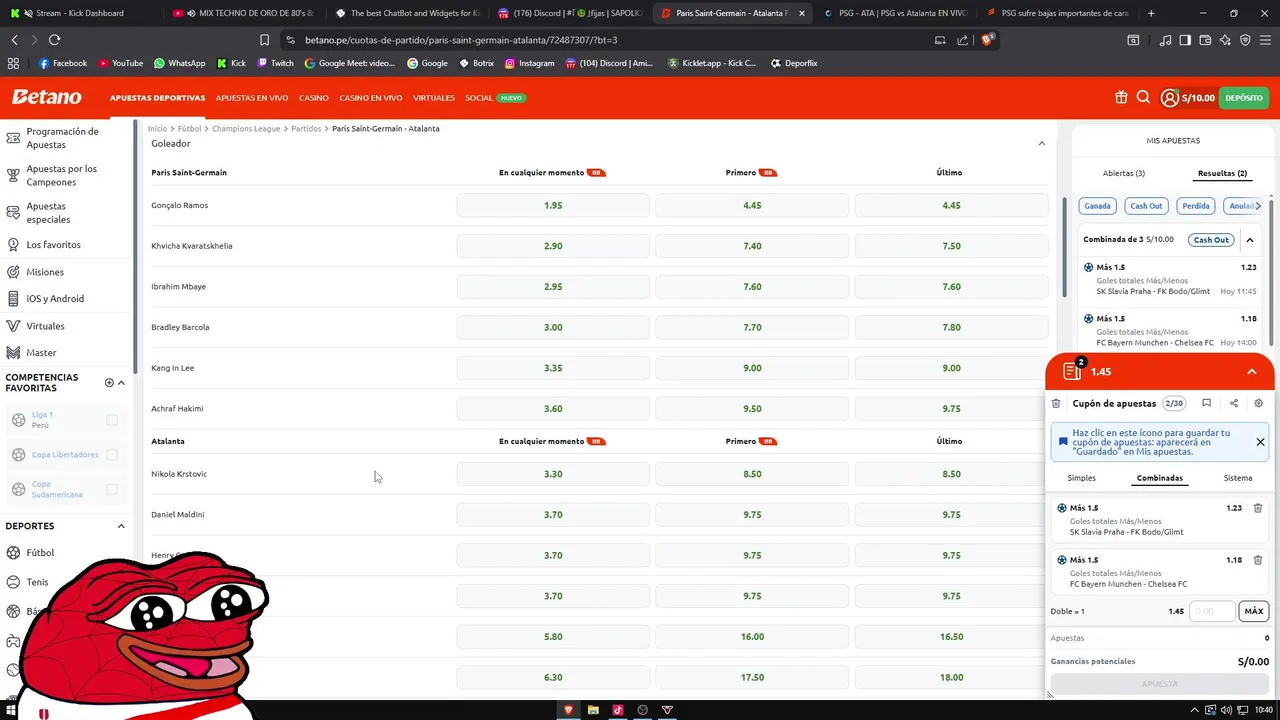Viewport: 1280px width, 720px height.
Task: Open the user account icon beside S/10.00
Action: click(x=1169, y=97)
